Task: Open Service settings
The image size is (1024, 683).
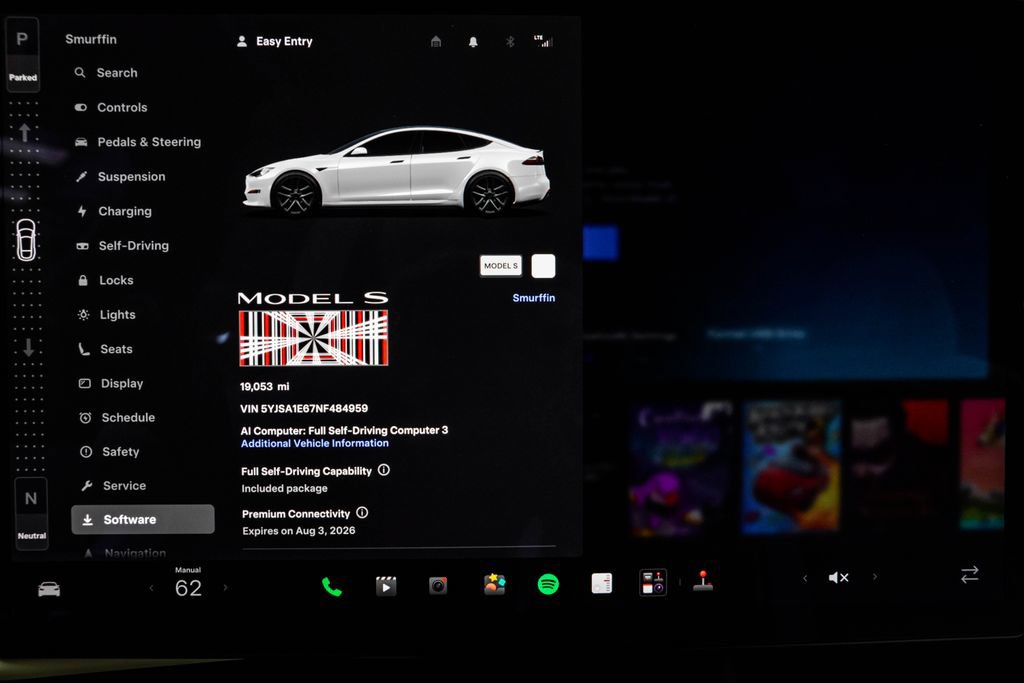Action: (113, 485)
